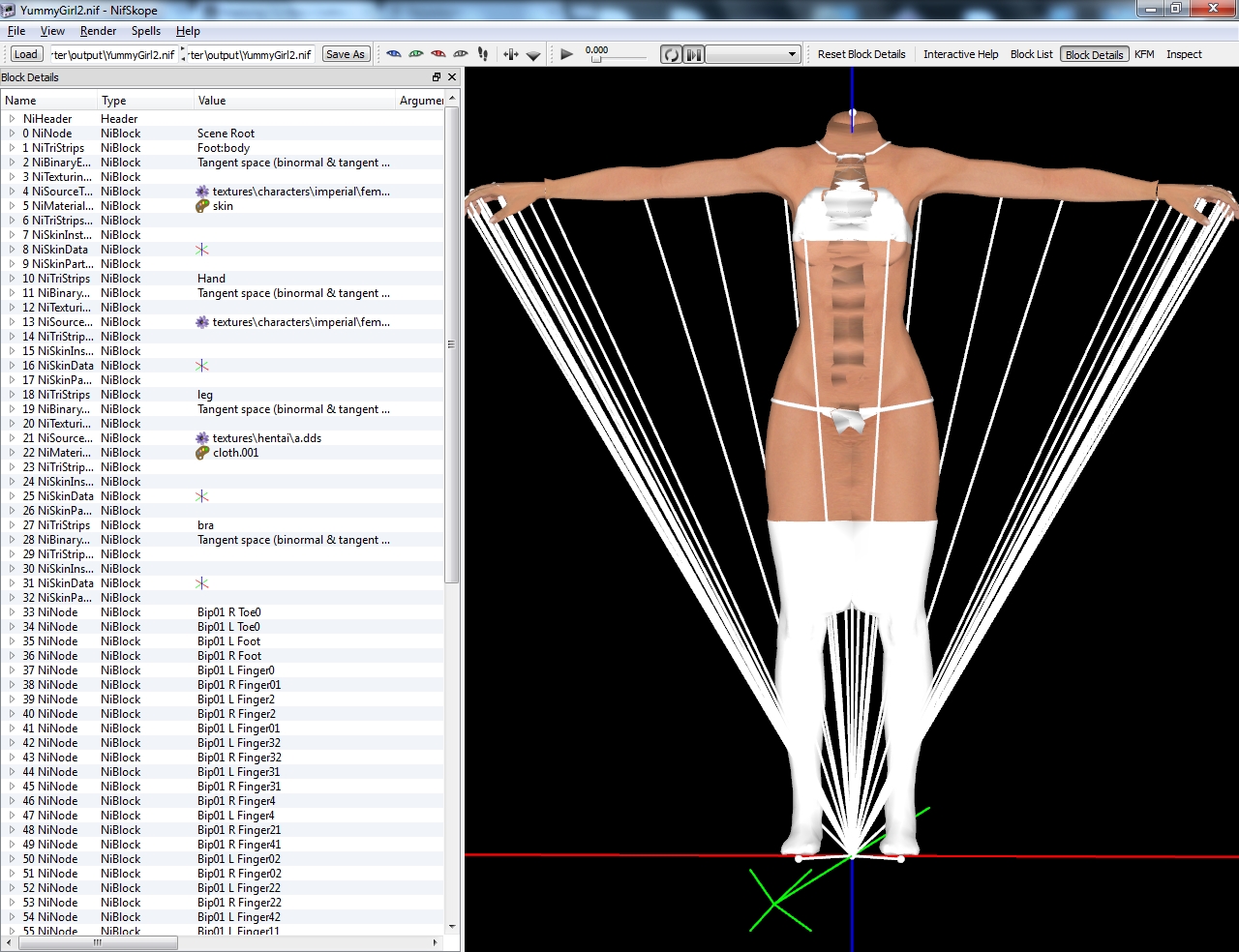Open the animation group dropdown
1239x952 pixels.
753,54
